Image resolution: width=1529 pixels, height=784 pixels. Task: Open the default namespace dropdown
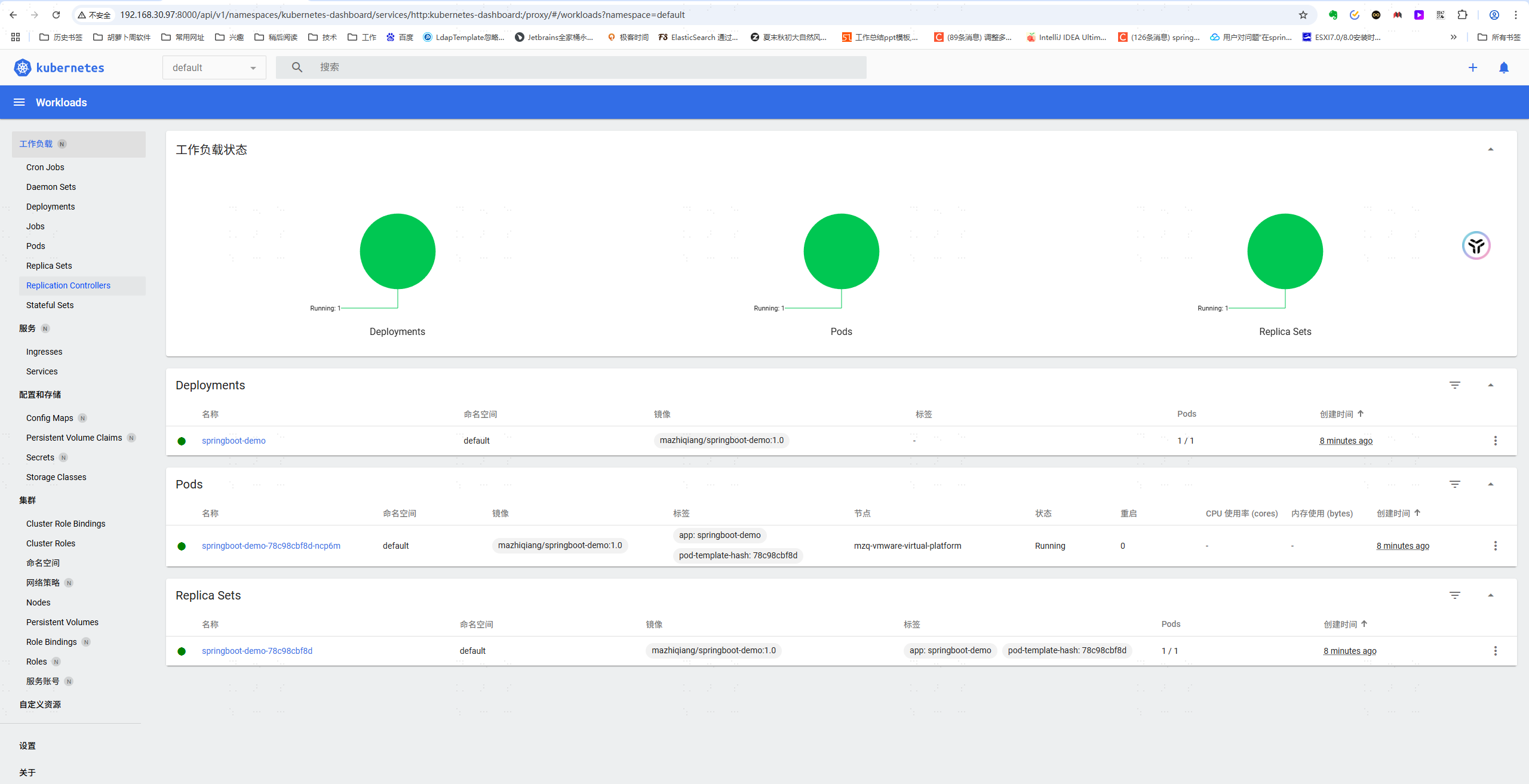(x=214, y=67)
